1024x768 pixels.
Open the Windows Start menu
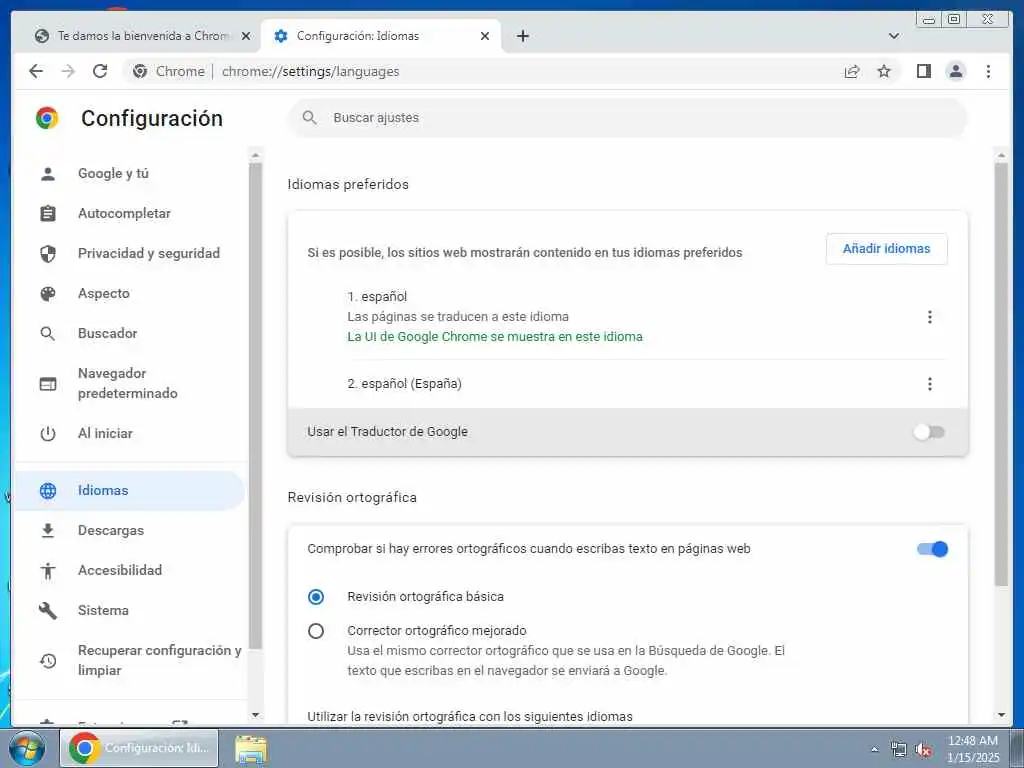pos(27,748)
